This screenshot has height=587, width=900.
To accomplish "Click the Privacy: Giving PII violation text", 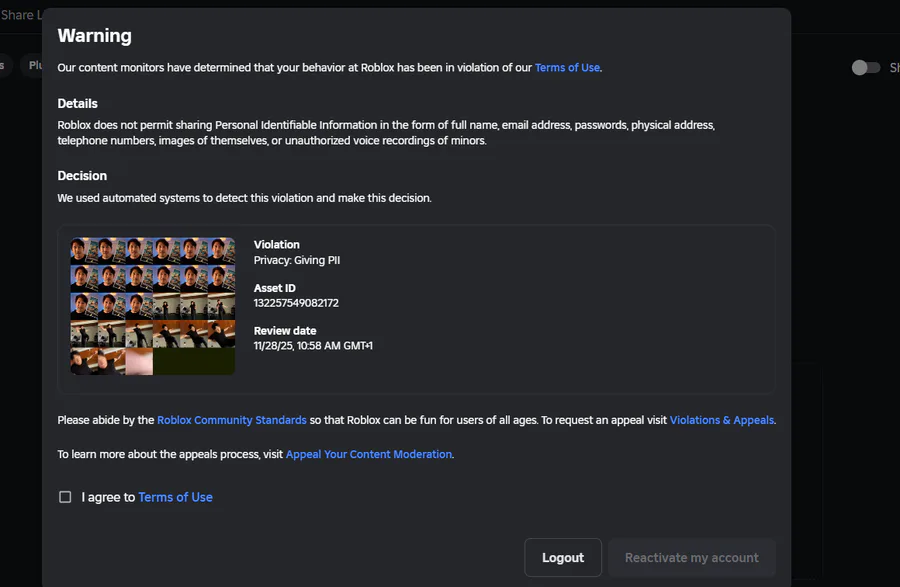I will click(297, 260).
